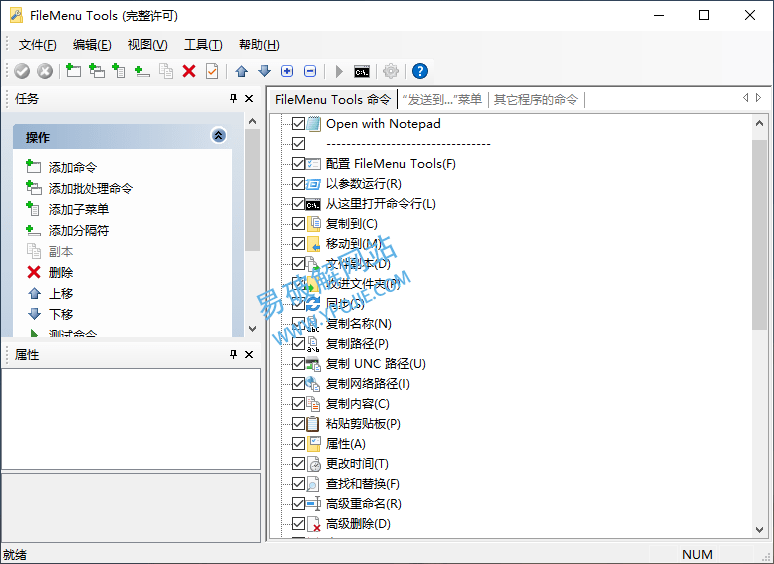Click the collapse all minus toolbar icon
Screen dimensions: 774x564
(x=310, y=72)
